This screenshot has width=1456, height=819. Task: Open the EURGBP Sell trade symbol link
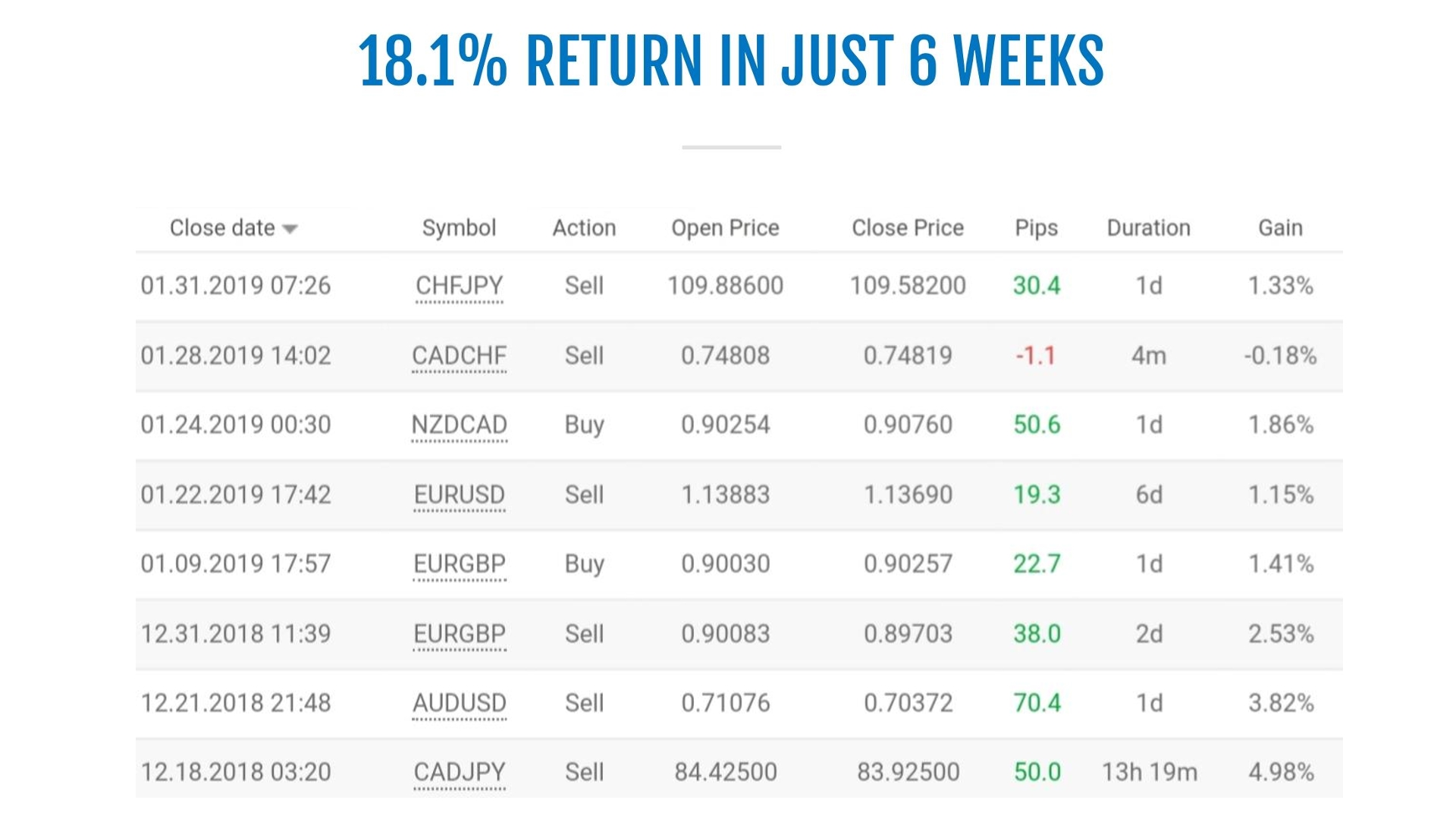tap(459, 634)
